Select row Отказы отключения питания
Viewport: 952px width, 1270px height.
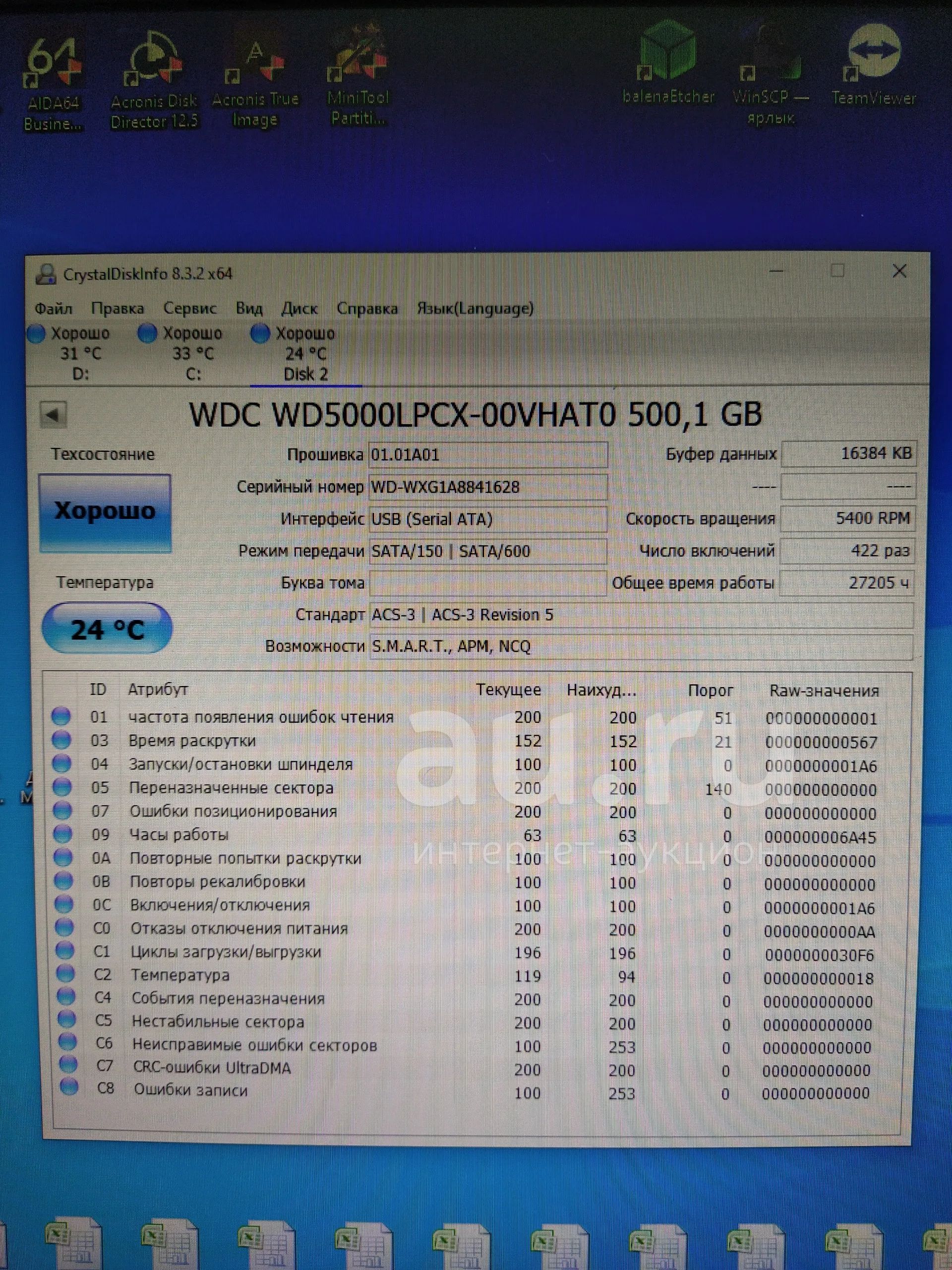tap(465, 929)
